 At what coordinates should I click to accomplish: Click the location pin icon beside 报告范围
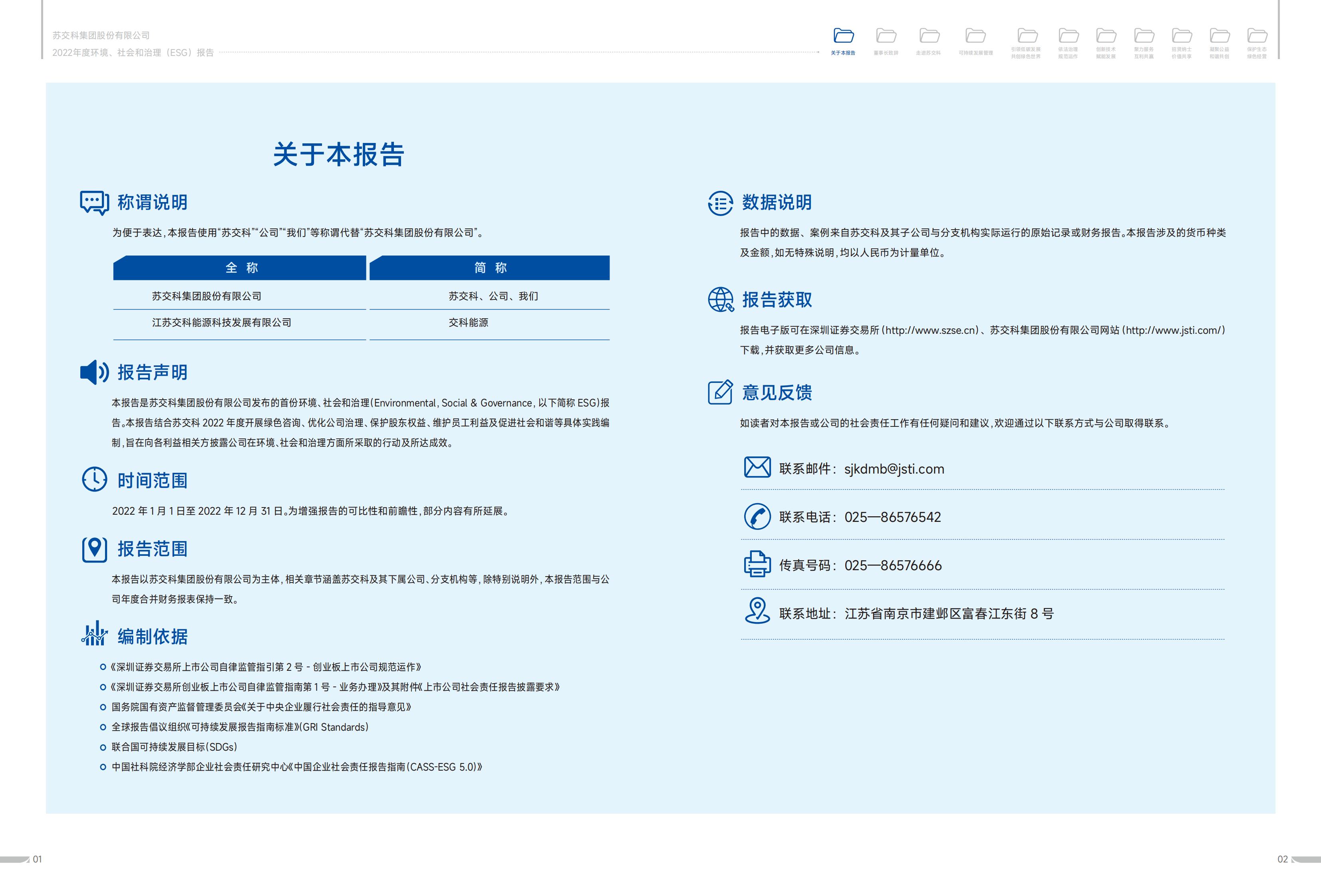pos(94,549)
